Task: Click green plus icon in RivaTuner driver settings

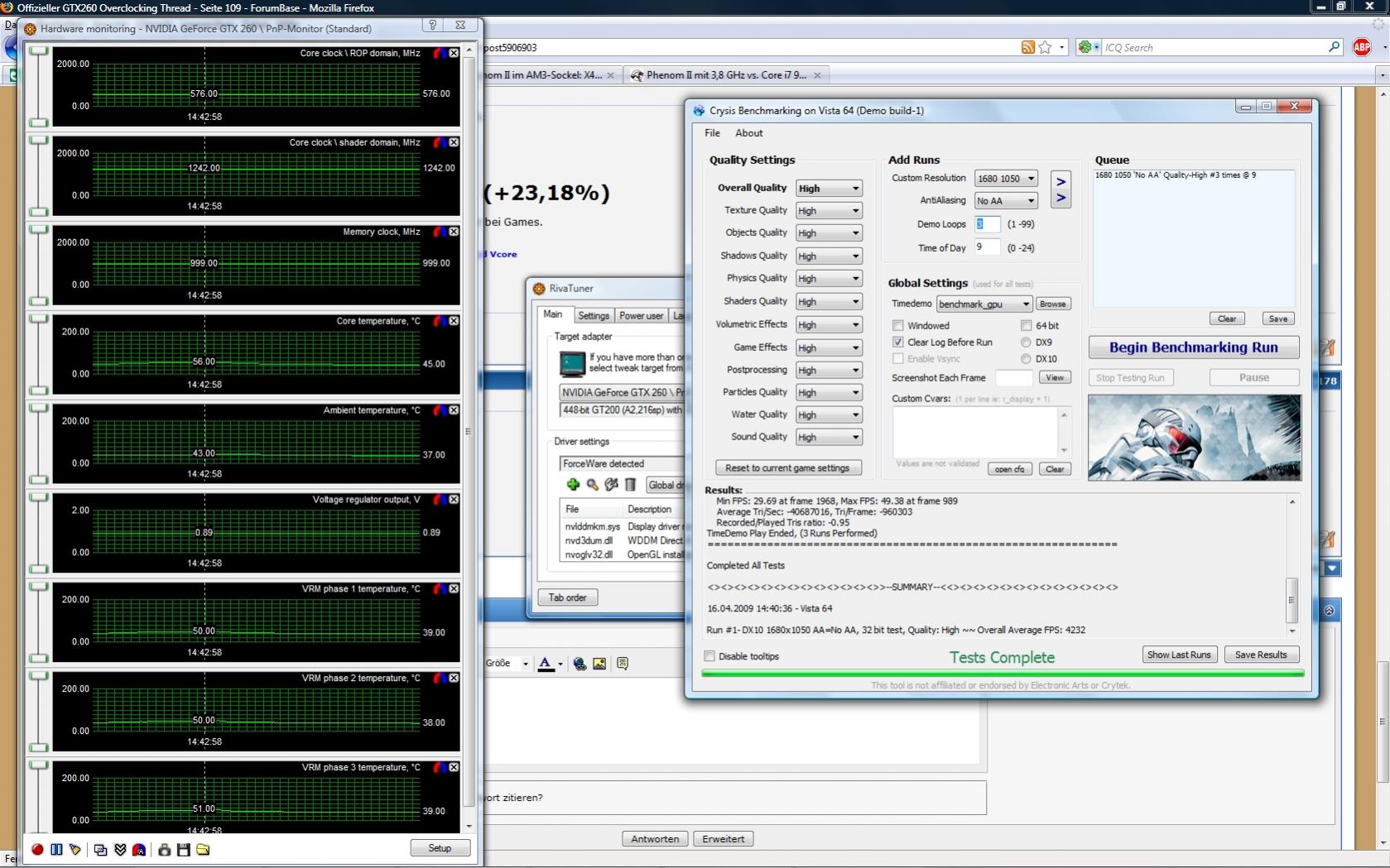Action: 573,485
